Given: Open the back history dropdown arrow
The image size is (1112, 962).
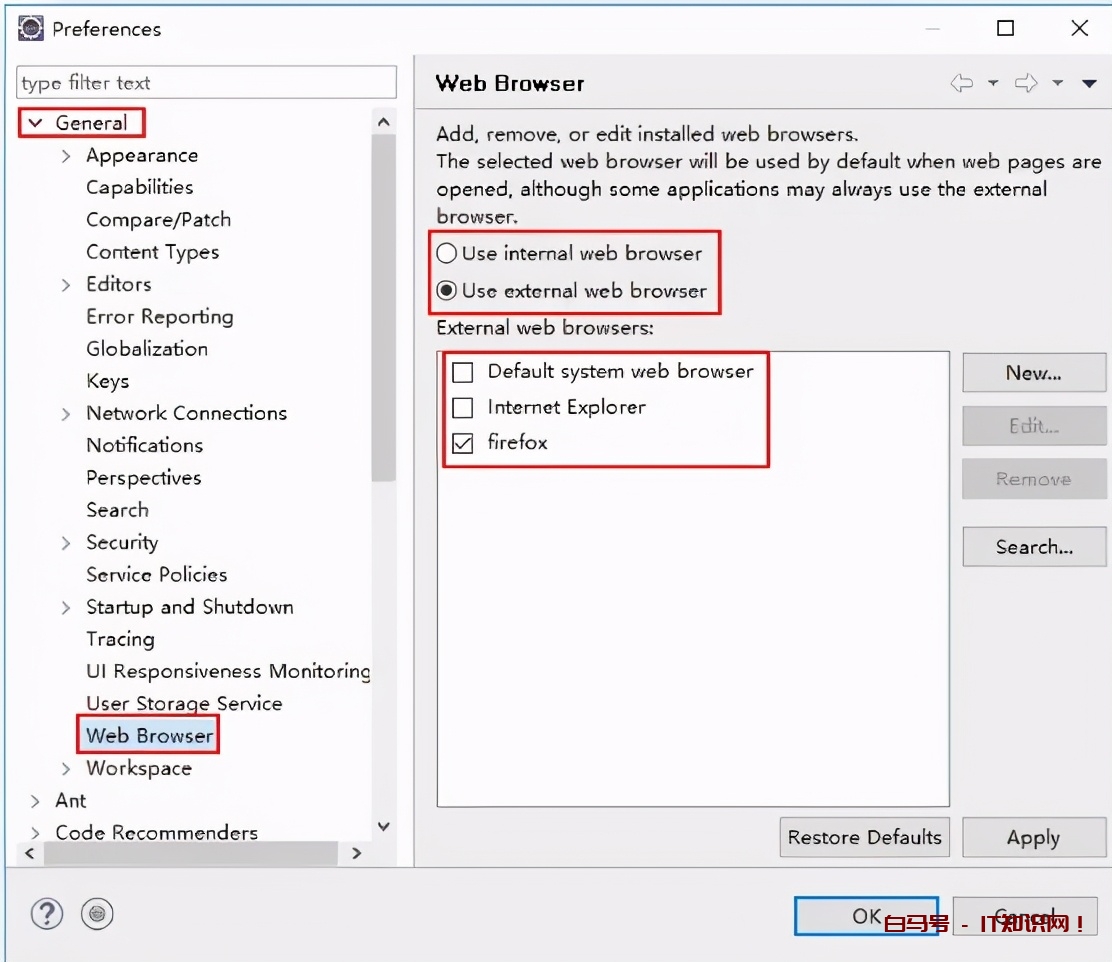Looking at the screenshot, I should tap(993, 84).
